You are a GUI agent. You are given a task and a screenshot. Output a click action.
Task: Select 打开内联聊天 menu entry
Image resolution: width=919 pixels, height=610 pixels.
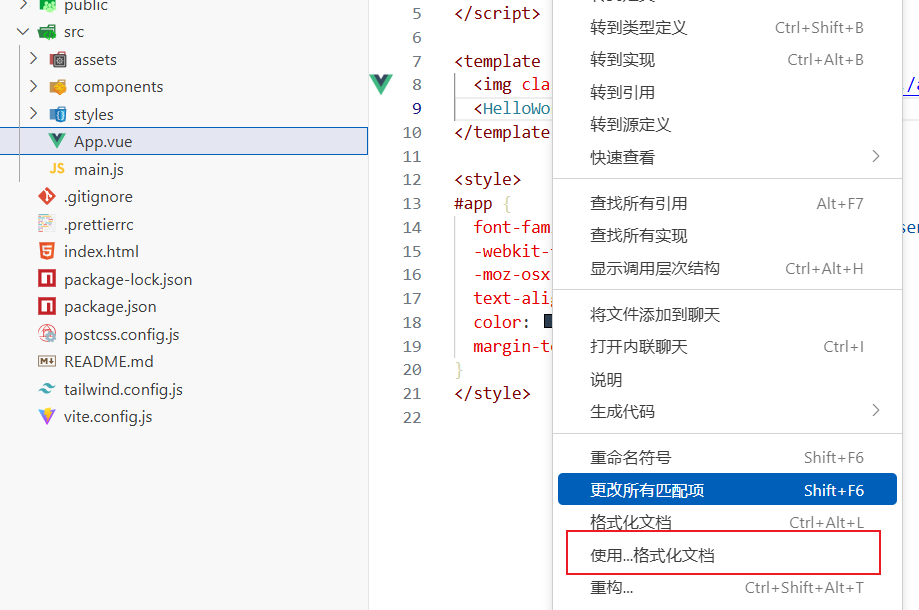click(x=727, y=347)
